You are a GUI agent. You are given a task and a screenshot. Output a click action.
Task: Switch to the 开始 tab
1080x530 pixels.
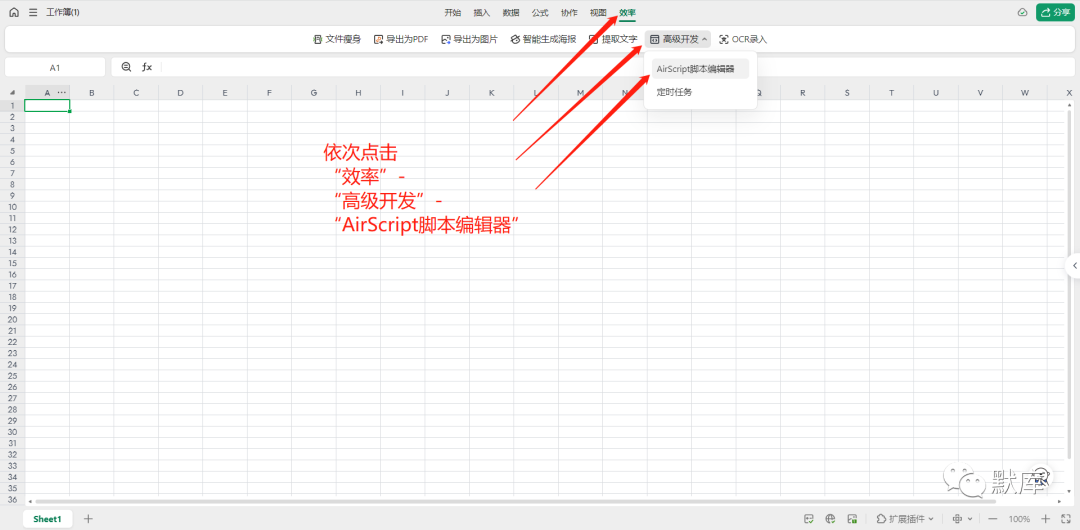(x=453, y=12)
